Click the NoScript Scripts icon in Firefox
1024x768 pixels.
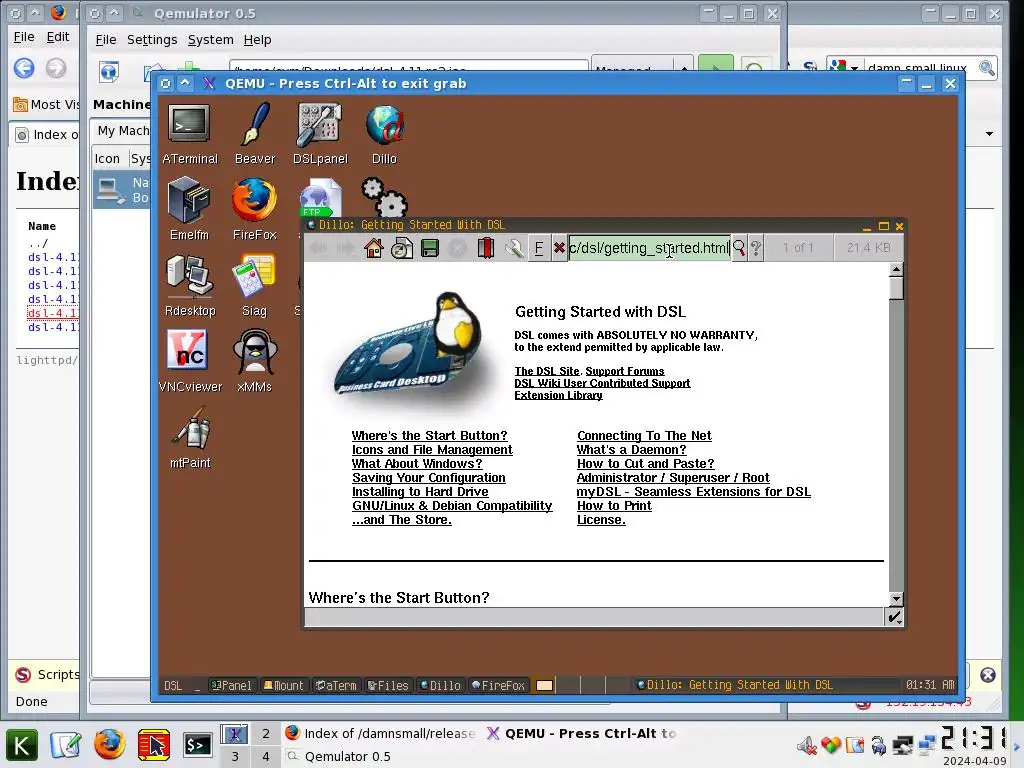[x=24, y=675]
